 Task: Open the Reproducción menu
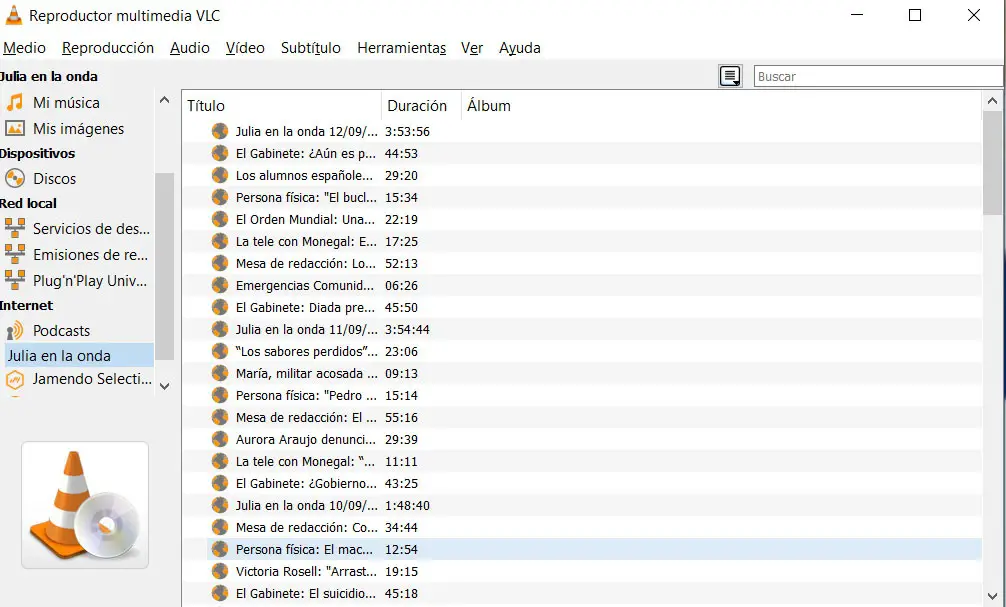click(108, 48)
